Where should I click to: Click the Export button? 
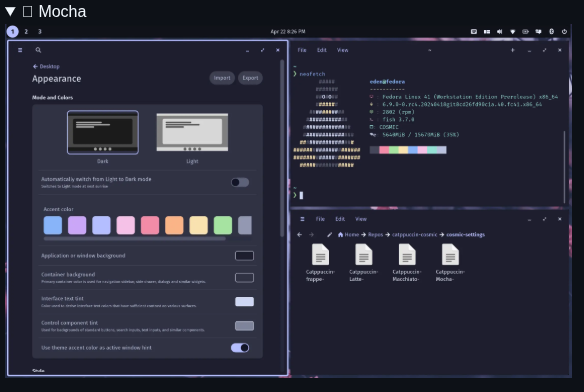coord(250,78)
